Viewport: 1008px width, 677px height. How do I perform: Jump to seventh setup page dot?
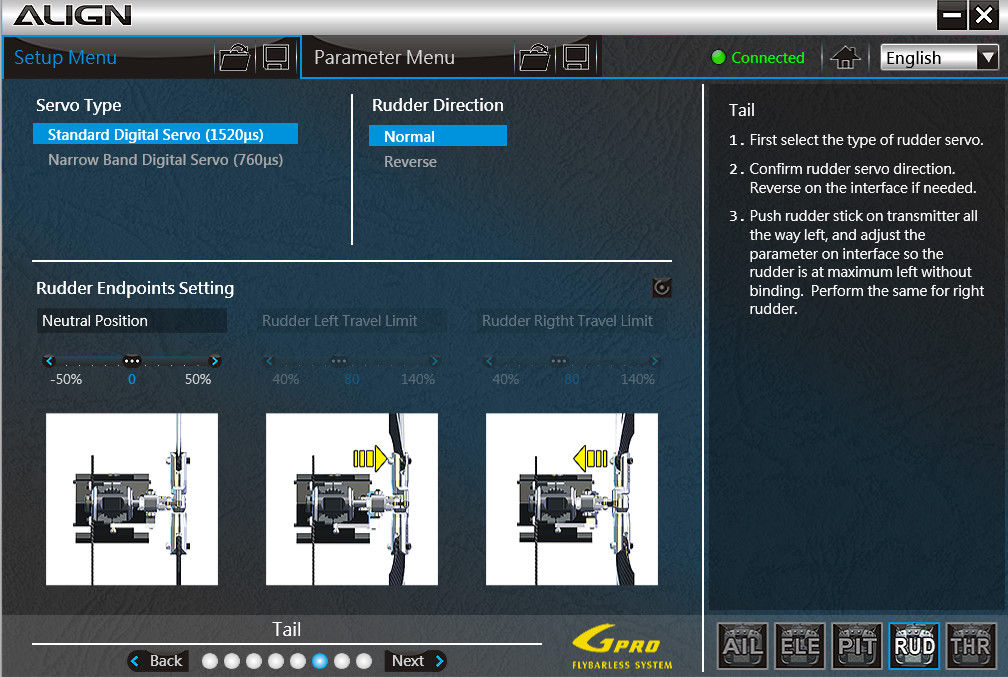coord(342,661)
